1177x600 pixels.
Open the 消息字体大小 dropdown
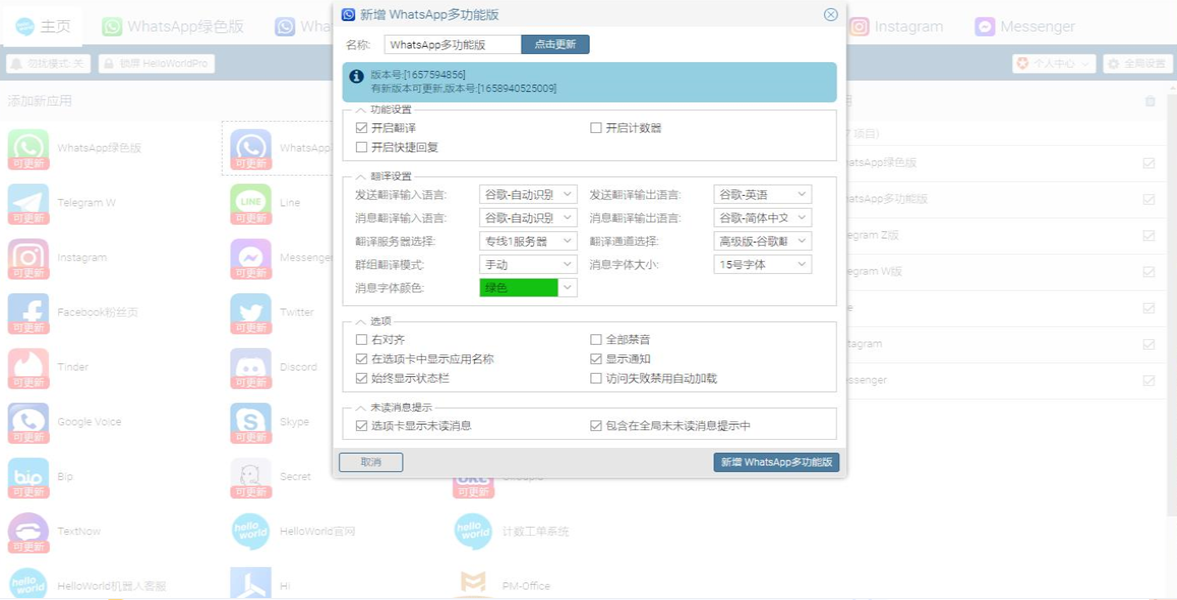(763, 265)
